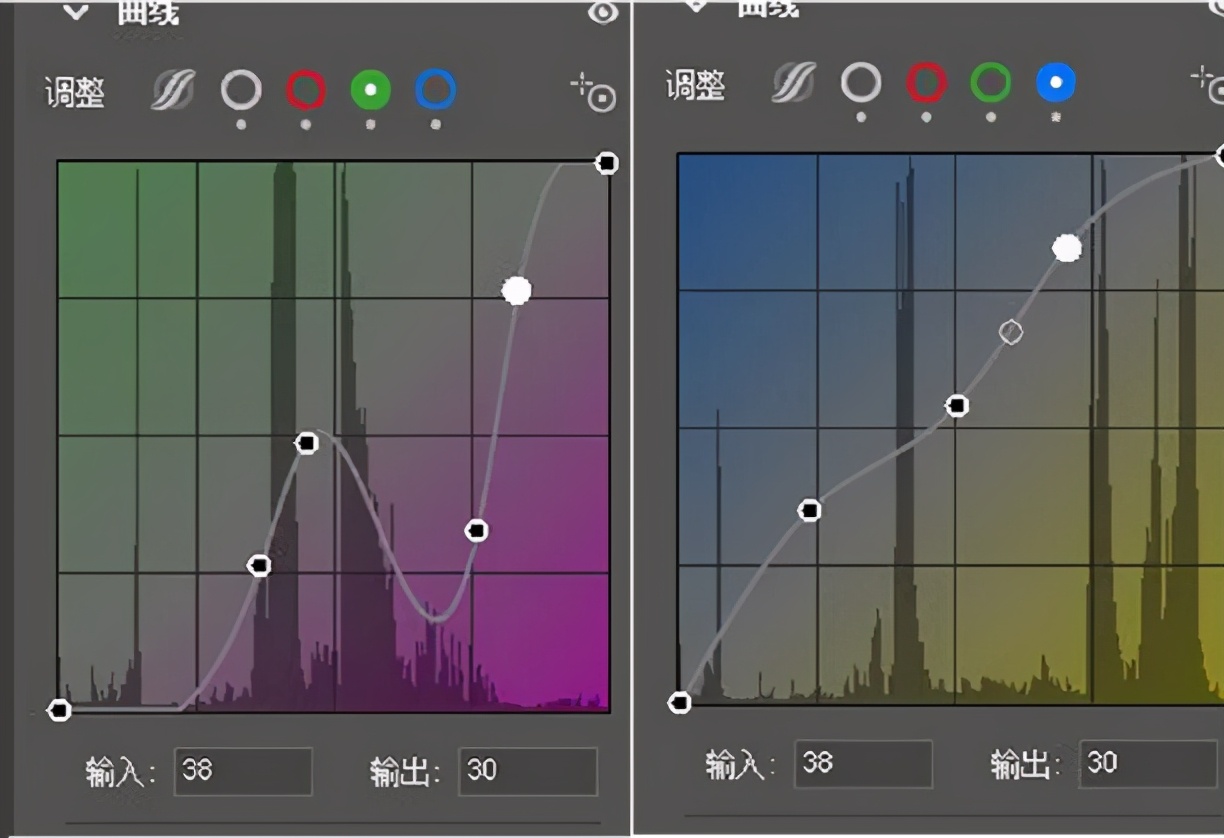The height and width of the screenshot is (838, 1224).
Task: Select large white highlighted point on green curve
Action: [516, 291]
